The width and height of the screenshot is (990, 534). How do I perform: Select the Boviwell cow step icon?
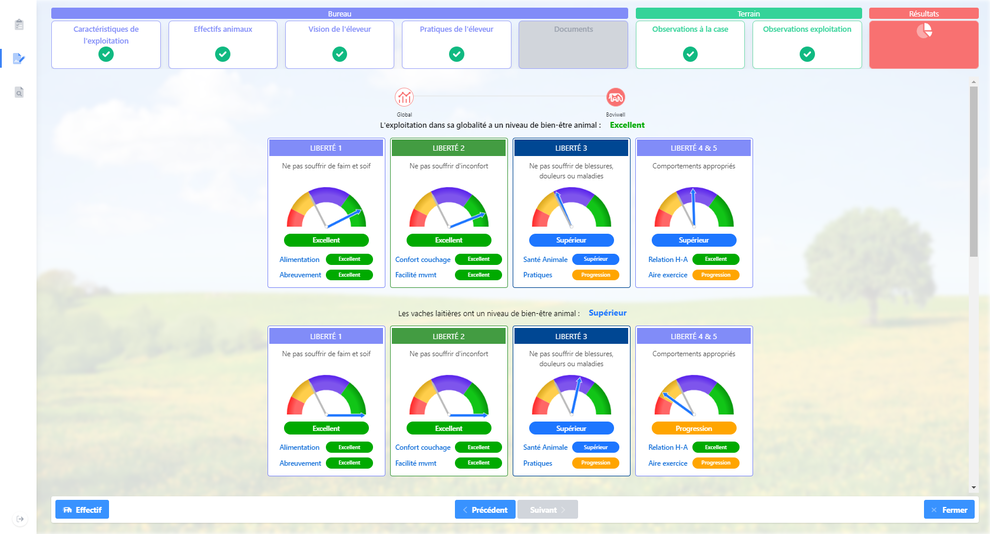(x=615, y=97)
